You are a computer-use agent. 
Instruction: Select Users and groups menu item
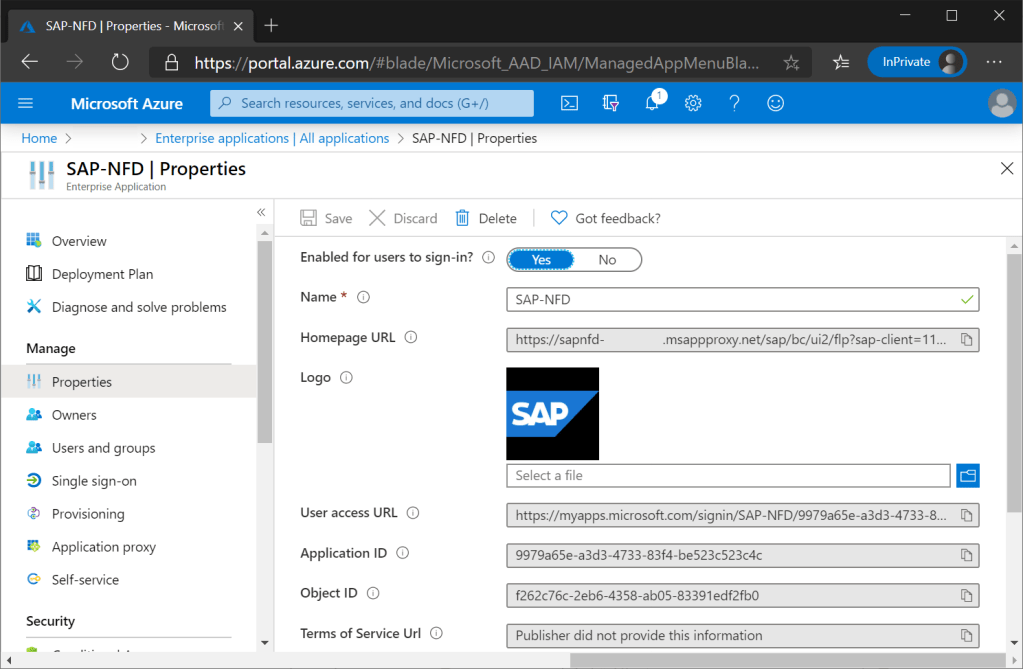[x=103, y=448]
